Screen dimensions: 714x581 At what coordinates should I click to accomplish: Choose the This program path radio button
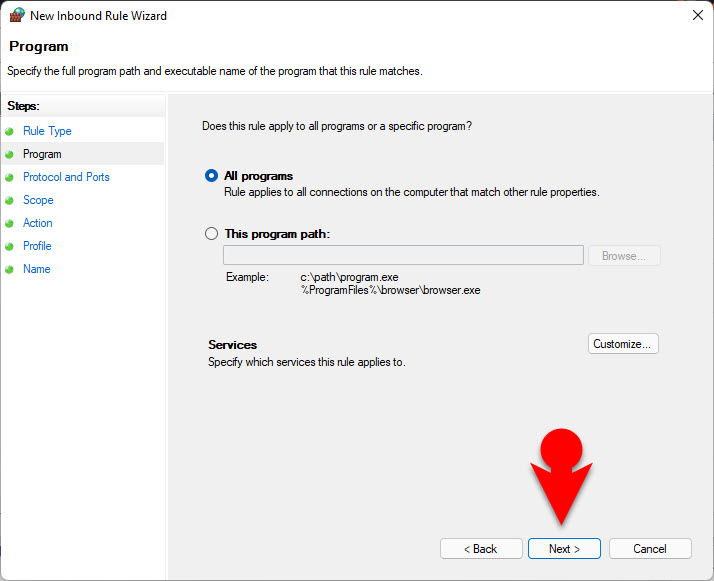(x=211, y=234)
